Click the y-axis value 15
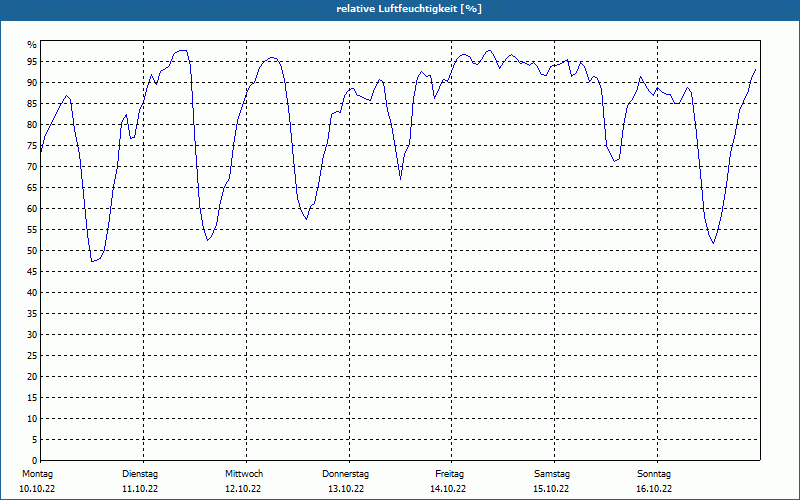 (32, 397)
